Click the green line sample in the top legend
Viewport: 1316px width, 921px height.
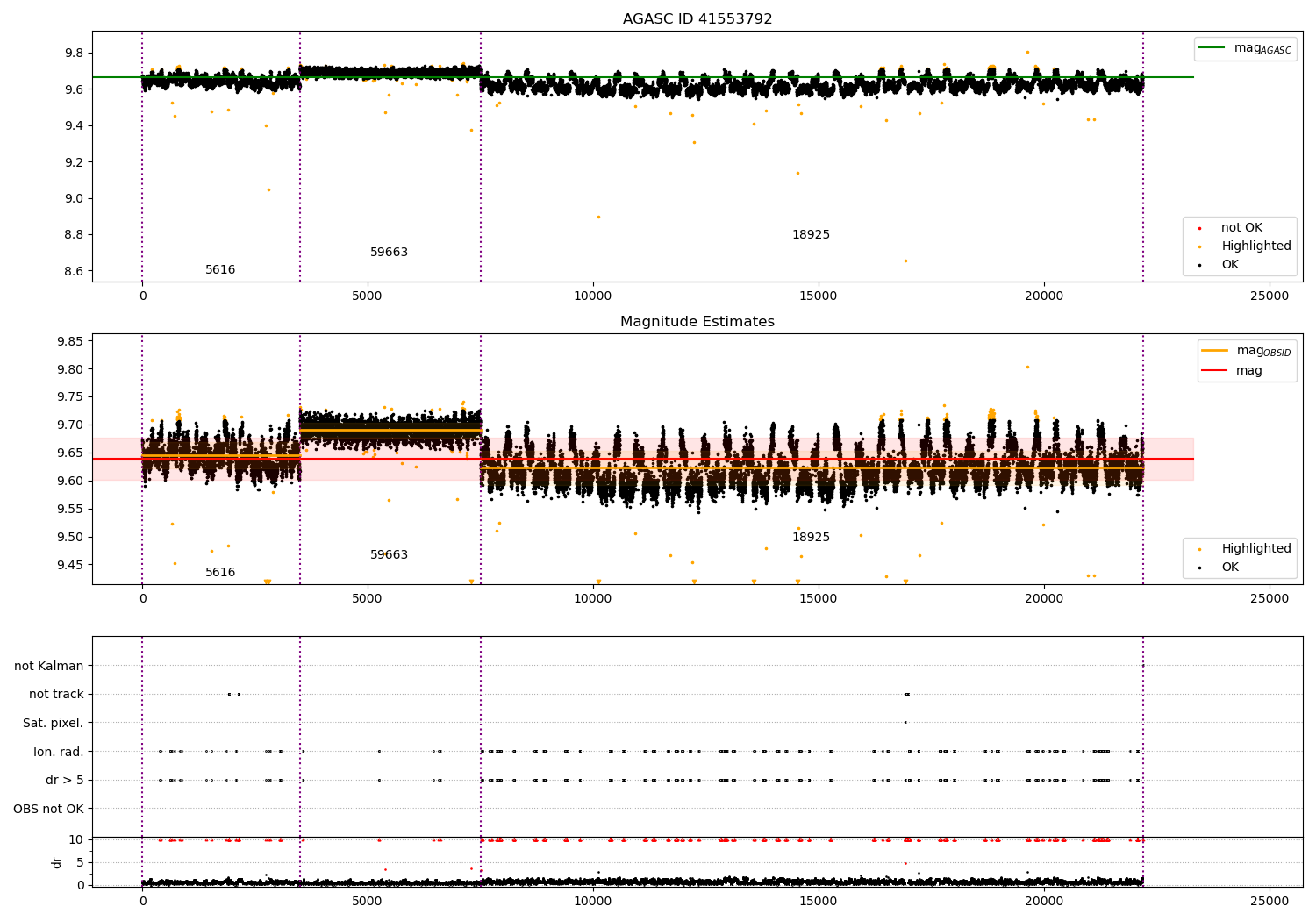1212,48
